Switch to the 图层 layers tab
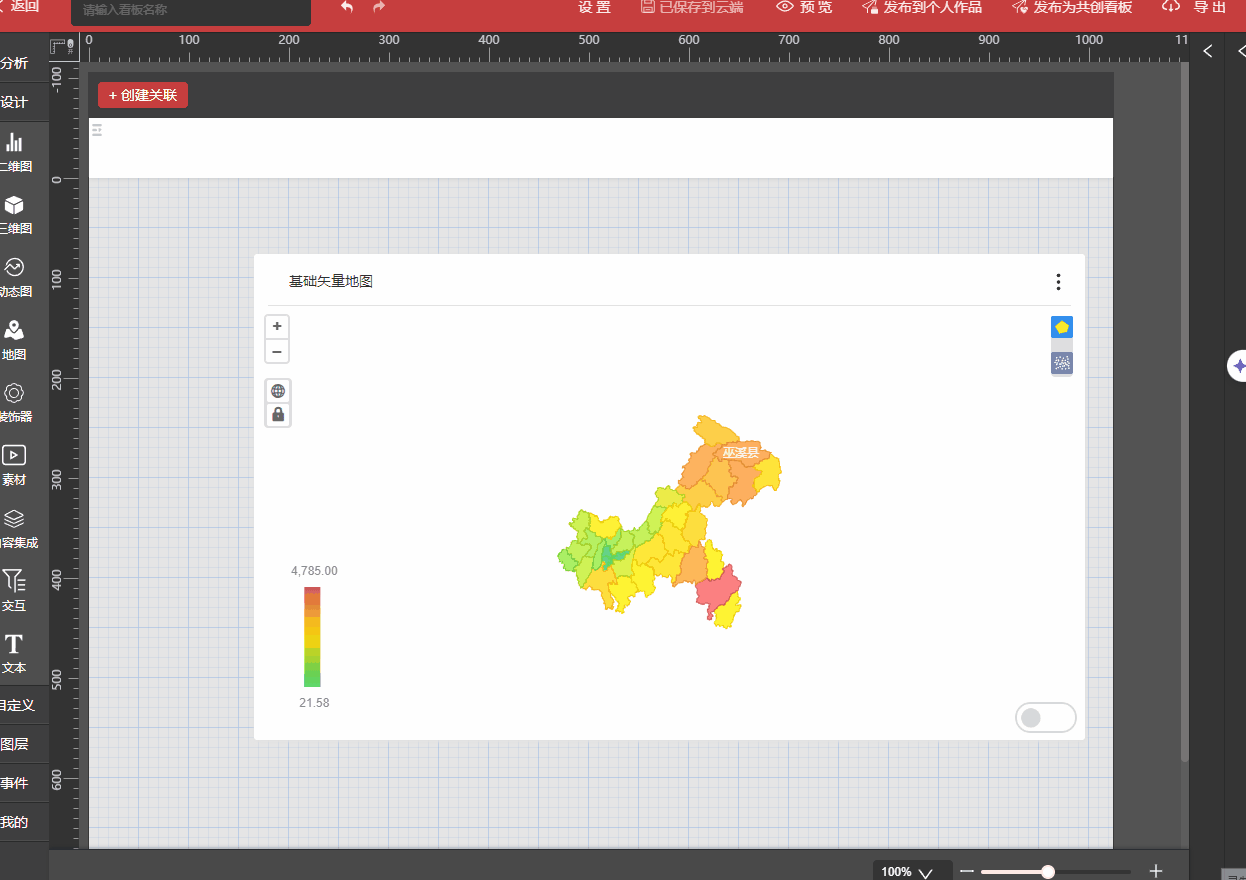Screen dimensions: 1246x880 14,744
